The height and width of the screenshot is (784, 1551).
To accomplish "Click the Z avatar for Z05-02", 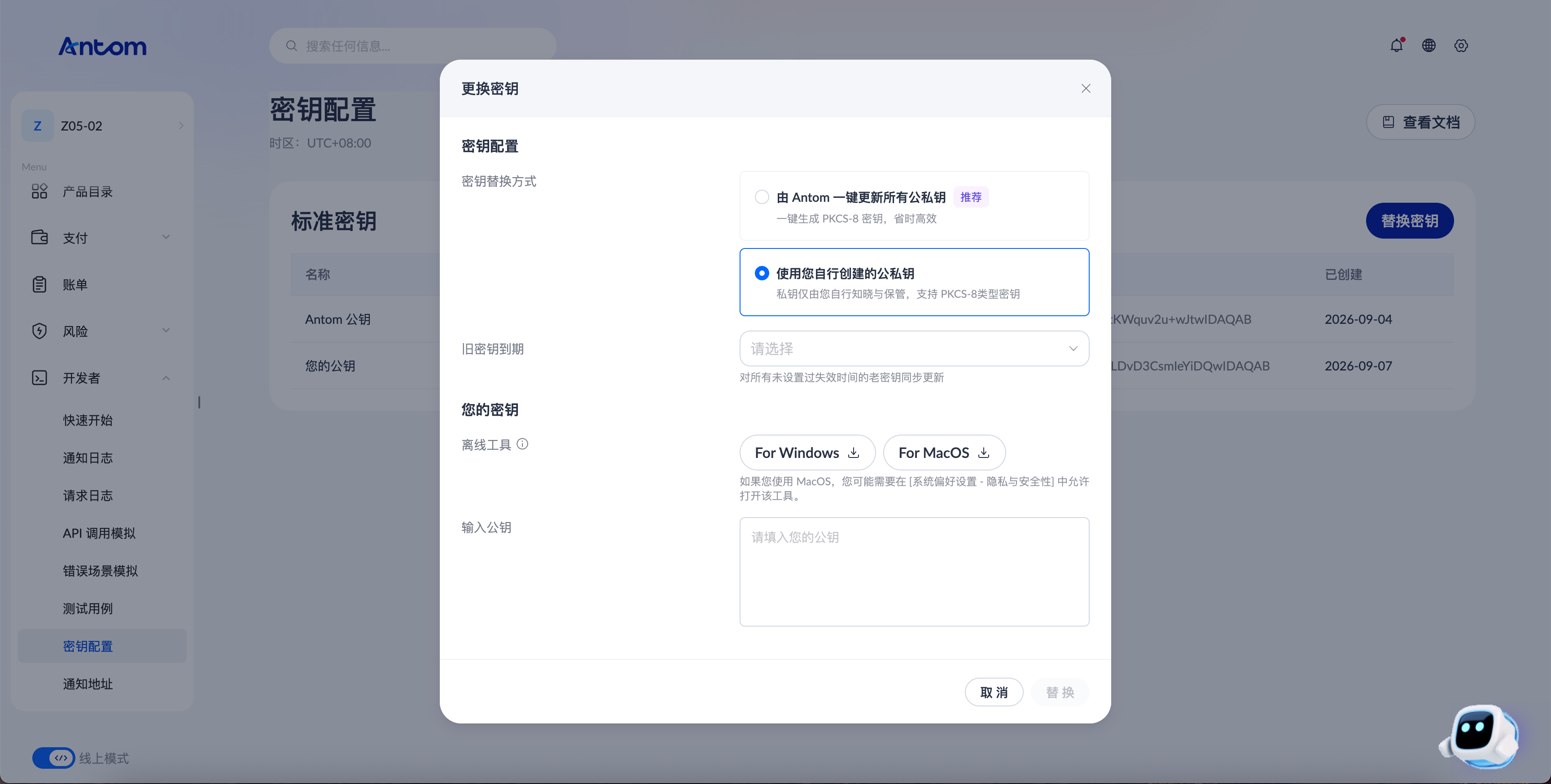I will [x=37, y=126].
